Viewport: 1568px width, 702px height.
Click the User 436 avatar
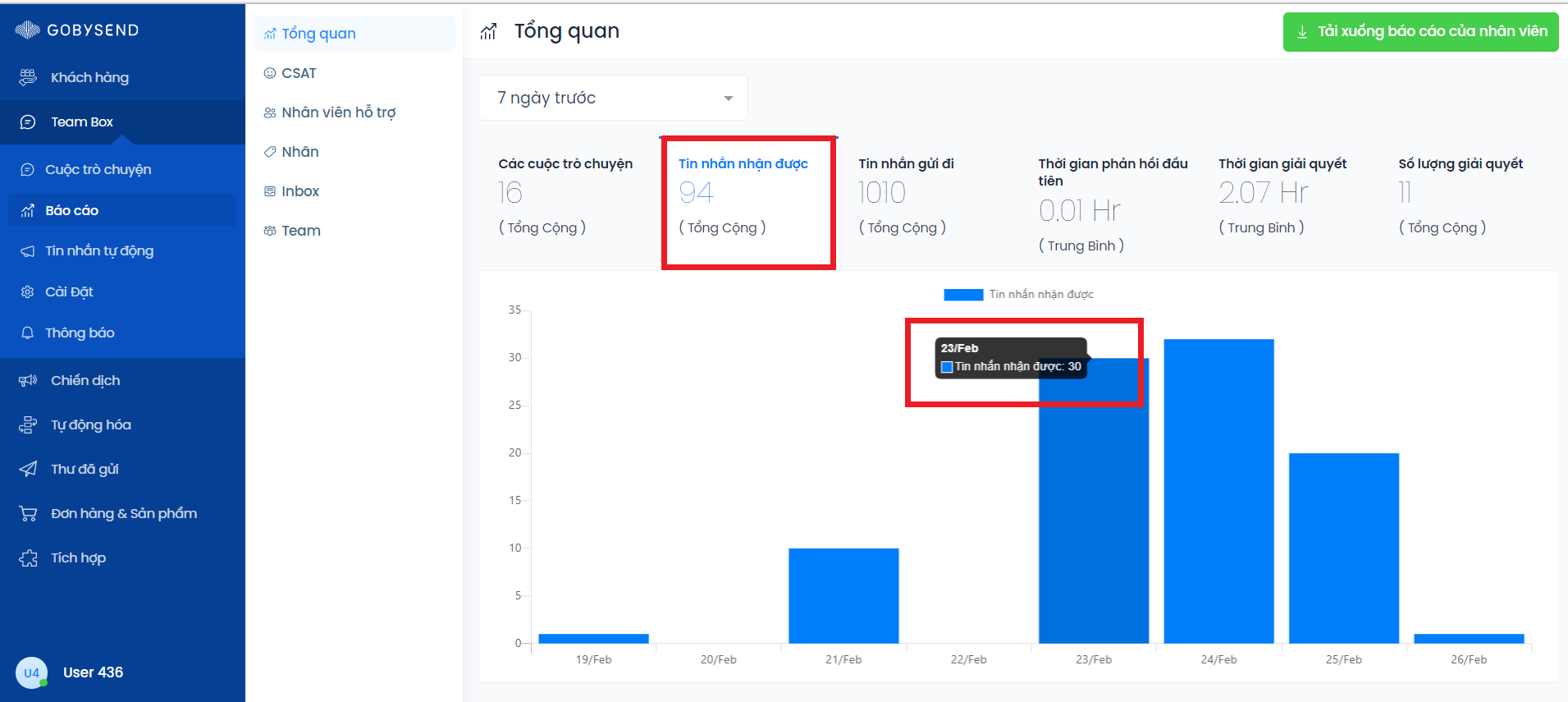(31, 672)
